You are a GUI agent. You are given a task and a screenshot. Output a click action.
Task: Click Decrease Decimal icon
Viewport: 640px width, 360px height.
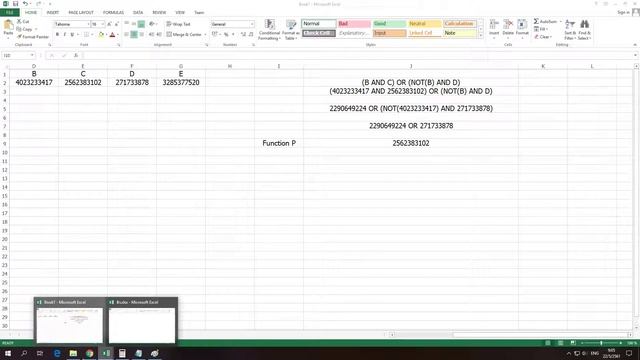coord(251,35)
